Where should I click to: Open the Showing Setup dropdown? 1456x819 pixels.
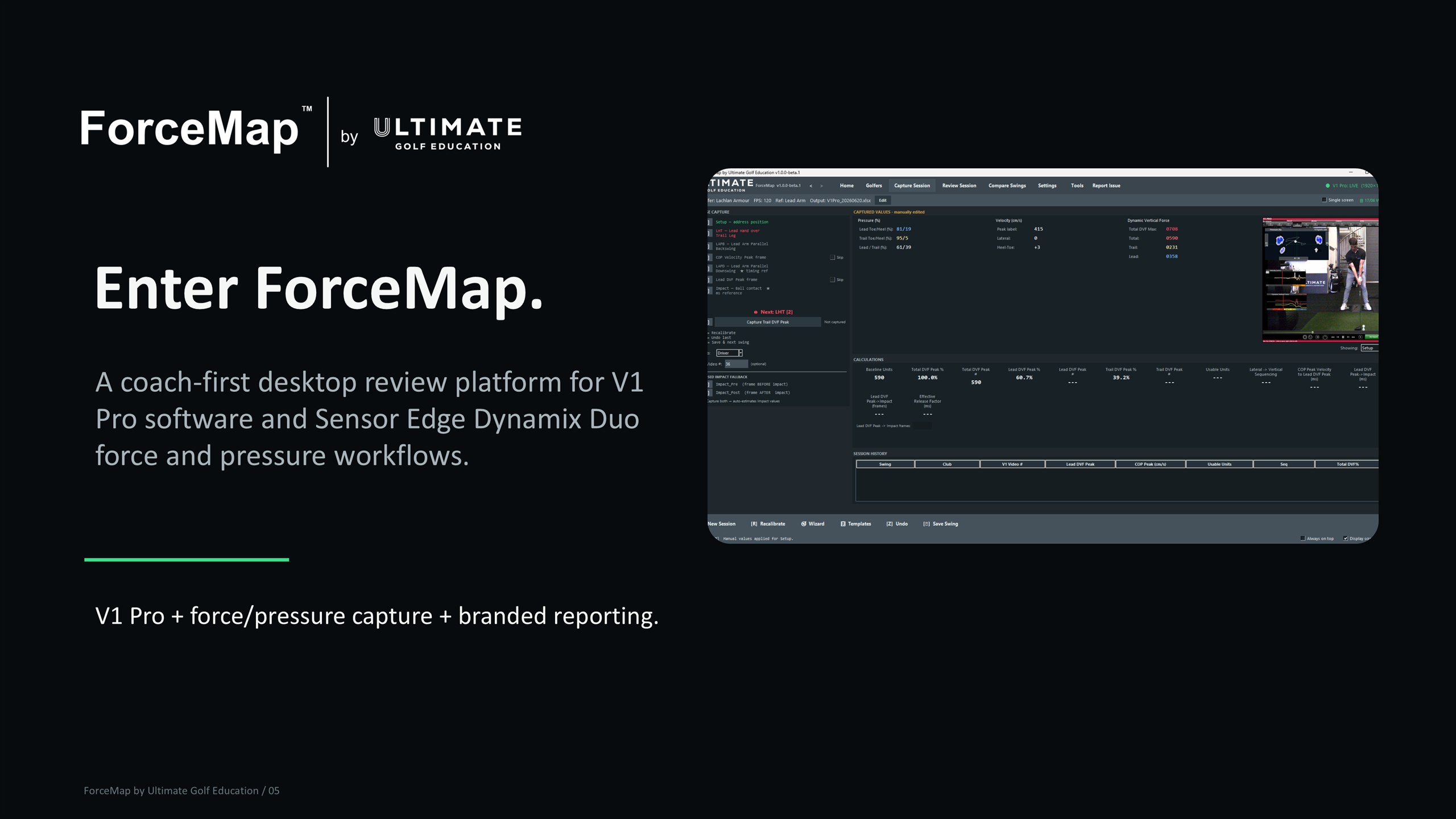pyautogui.click(x=1369, y=348)
